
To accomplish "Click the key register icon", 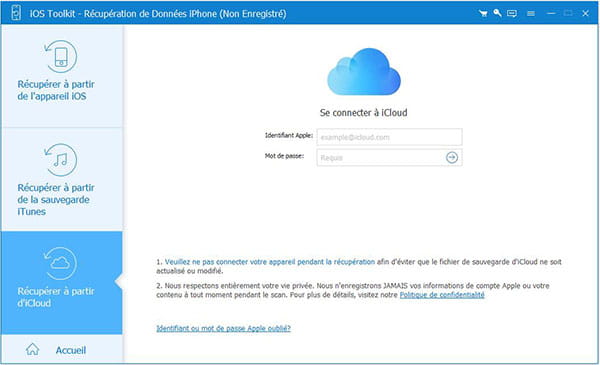I will click(497, 13).
